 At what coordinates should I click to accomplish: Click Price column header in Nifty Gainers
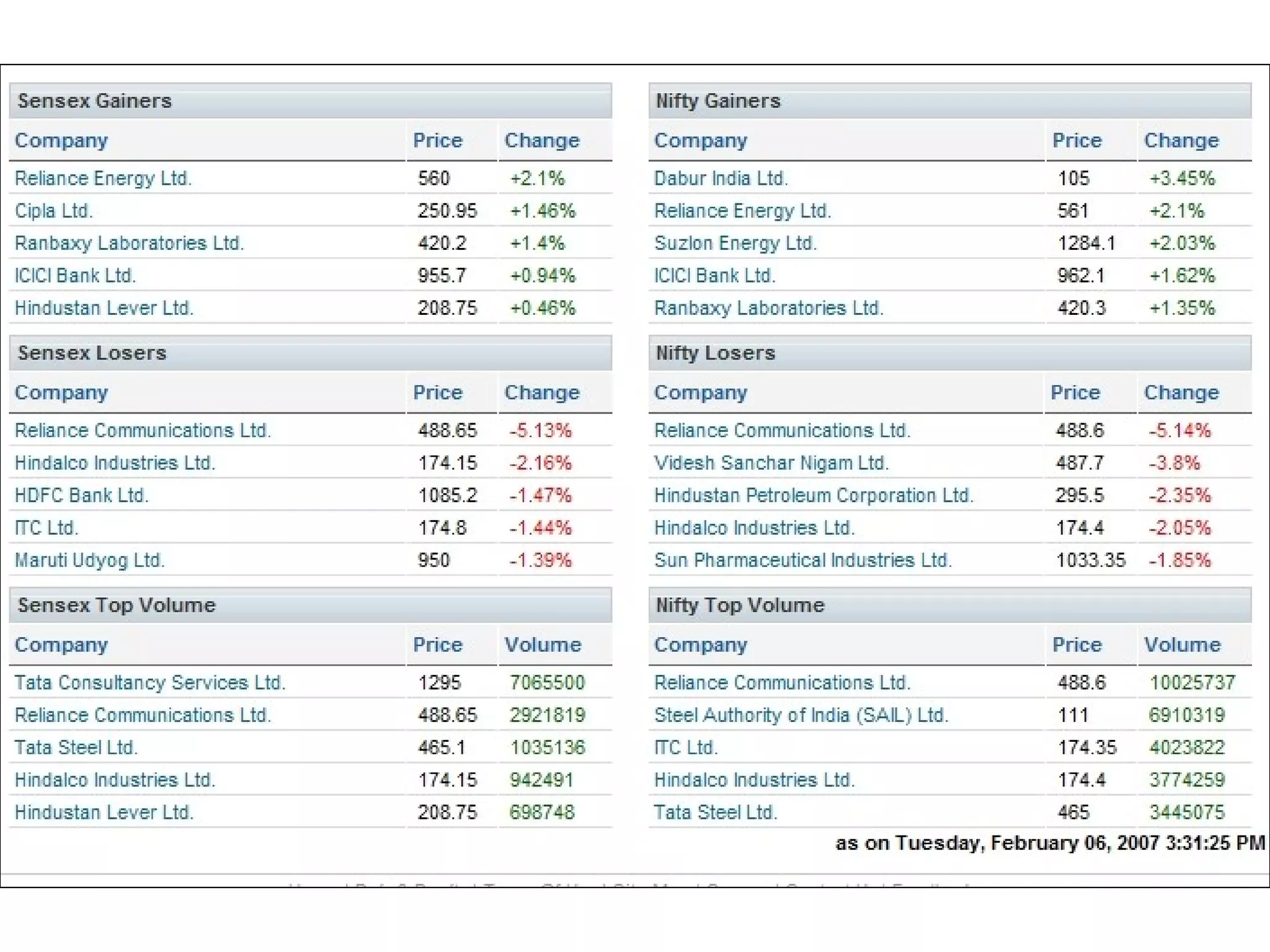[1077, 141]
